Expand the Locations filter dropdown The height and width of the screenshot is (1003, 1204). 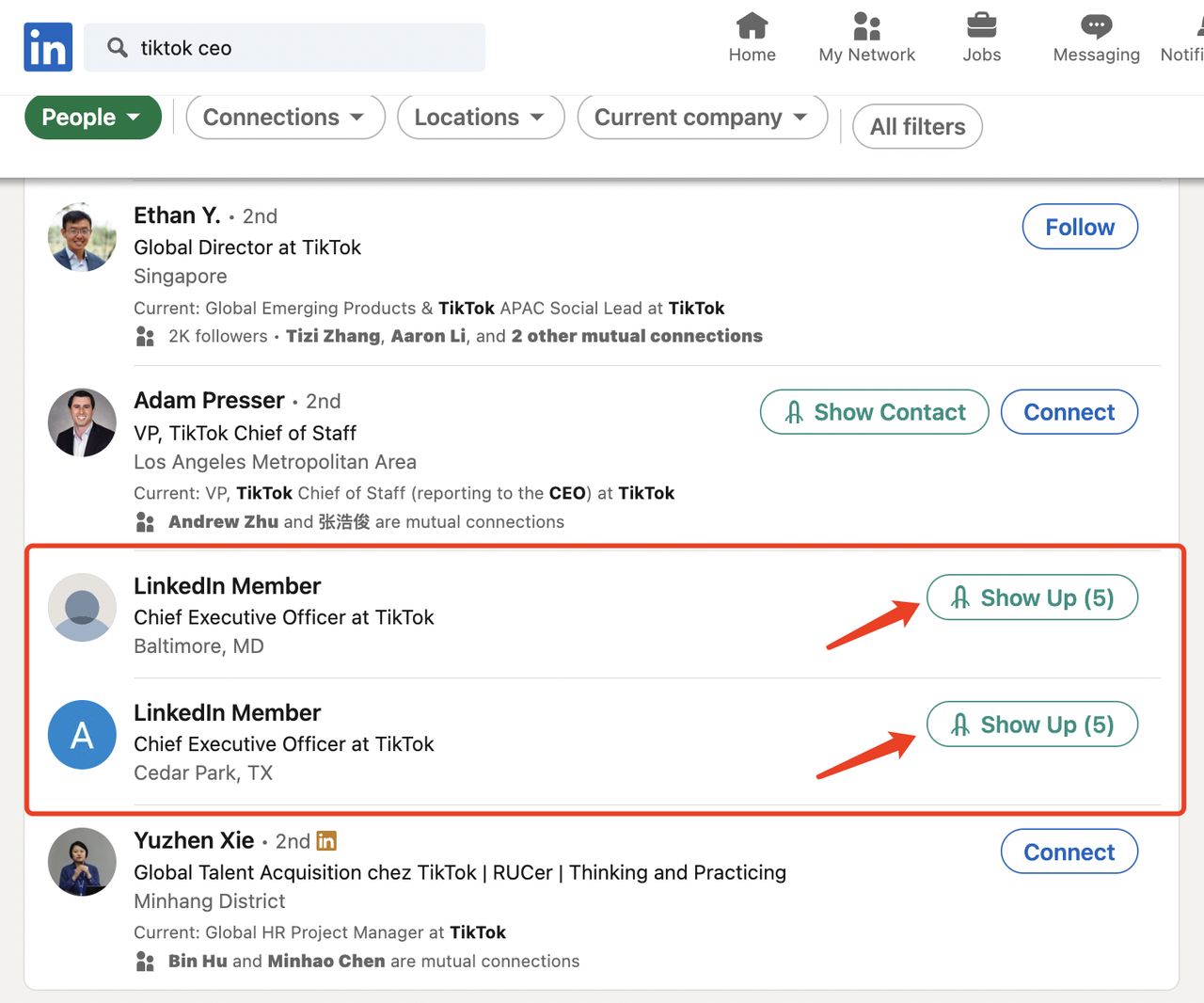tap(480, 118)
